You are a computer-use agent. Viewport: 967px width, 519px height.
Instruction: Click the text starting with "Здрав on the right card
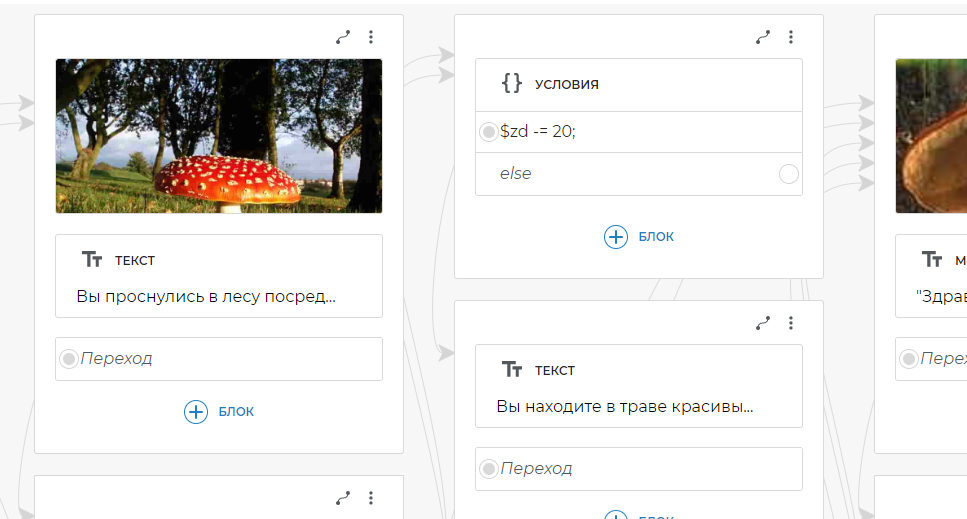click(941, 296)
